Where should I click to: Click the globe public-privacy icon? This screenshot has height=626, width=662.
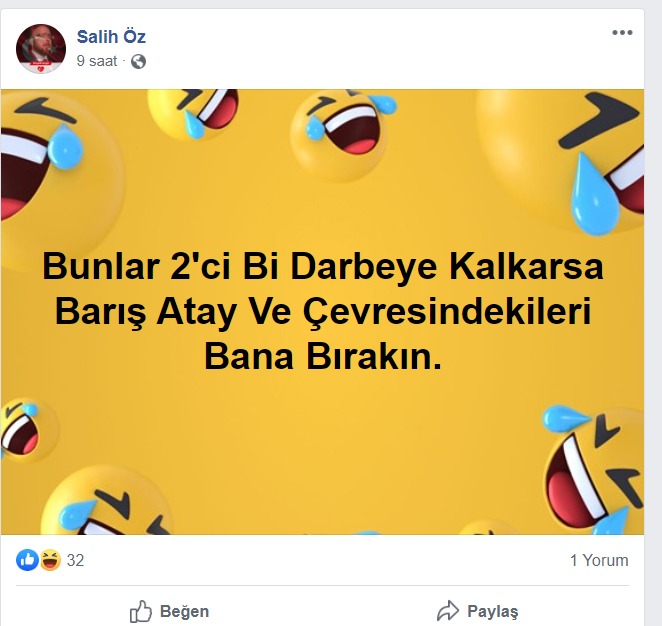(x=138, y=62)
